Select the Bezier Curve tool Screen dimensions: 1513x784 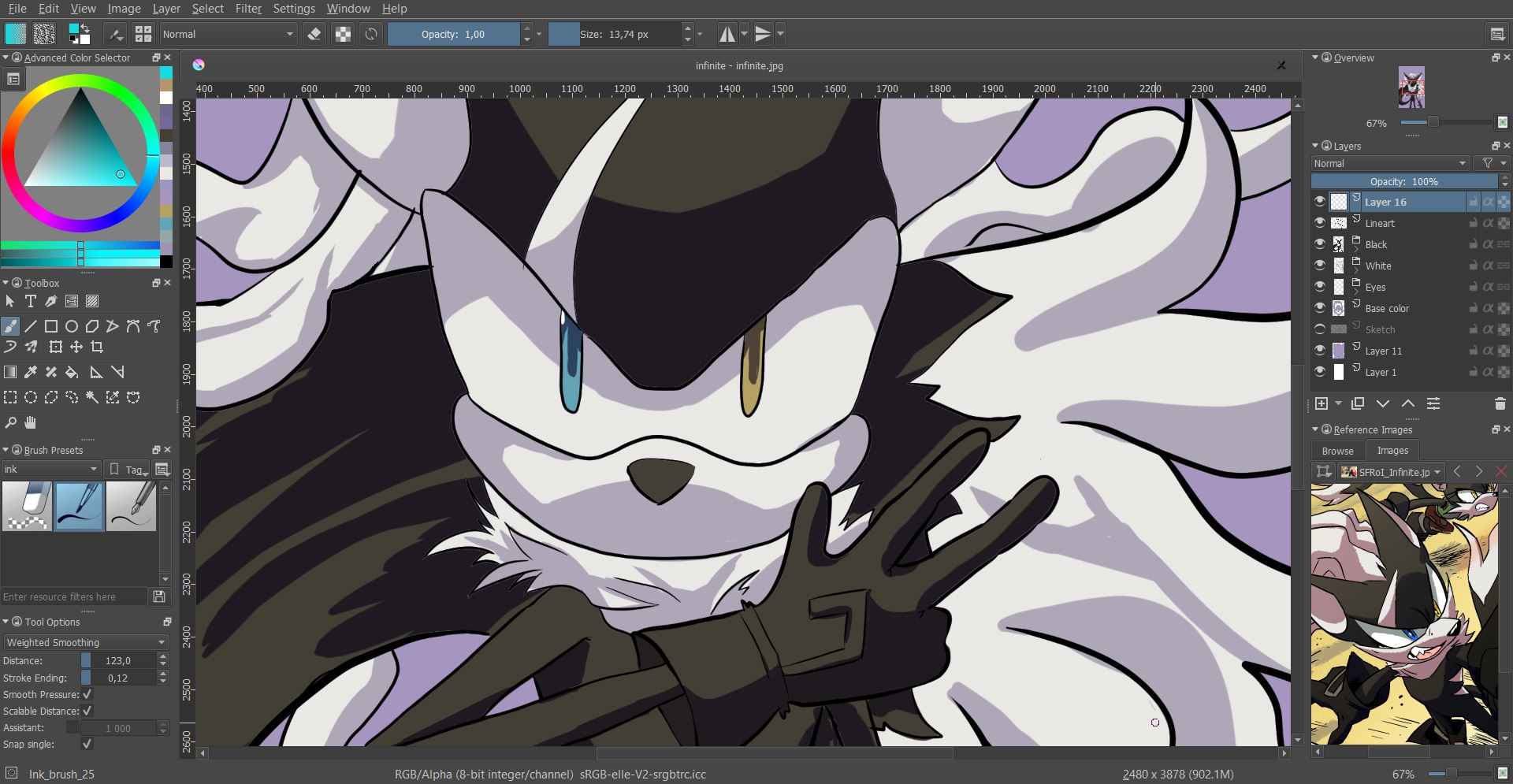pos(133,326)
